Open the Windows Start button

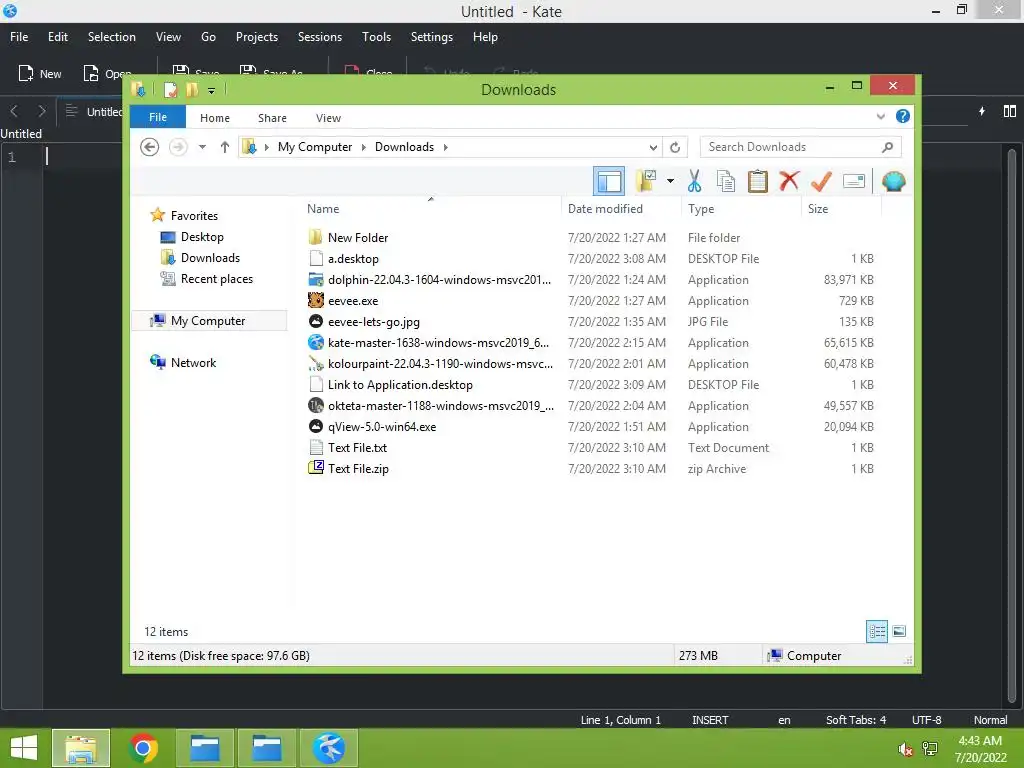pos(24,748)
